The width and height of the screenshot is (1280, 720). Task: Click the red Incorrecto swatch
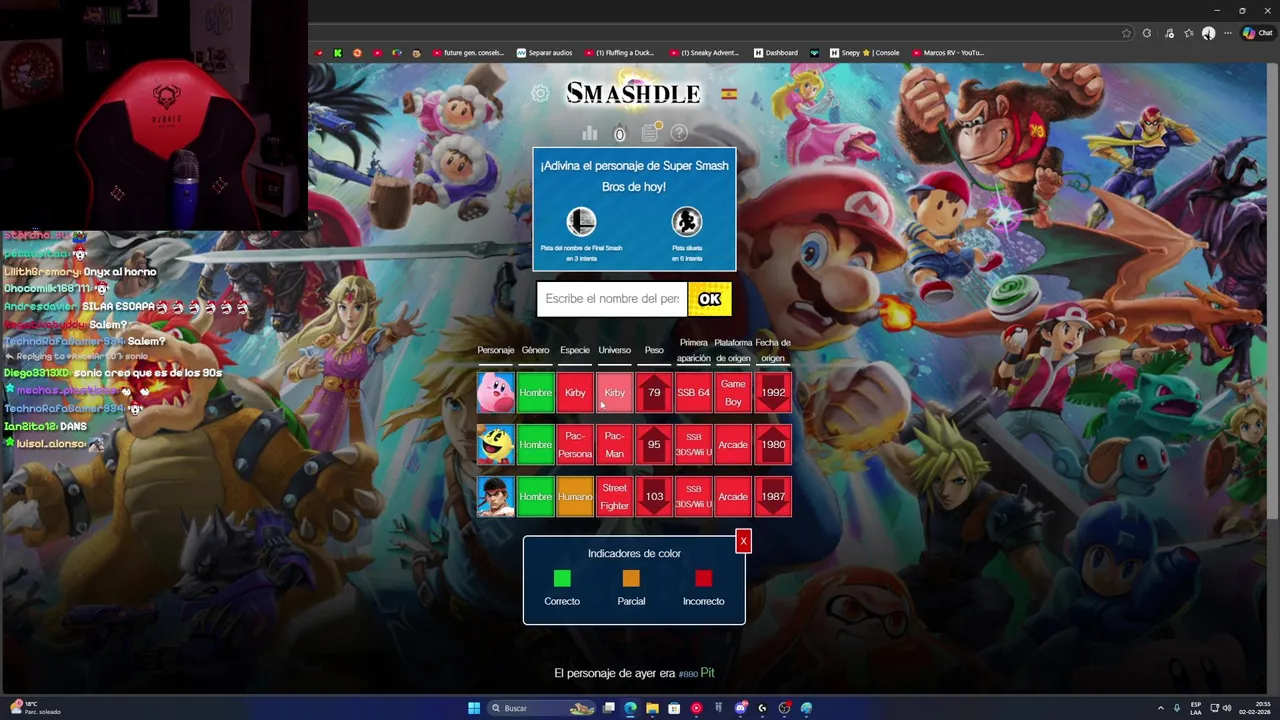(703, 578)
